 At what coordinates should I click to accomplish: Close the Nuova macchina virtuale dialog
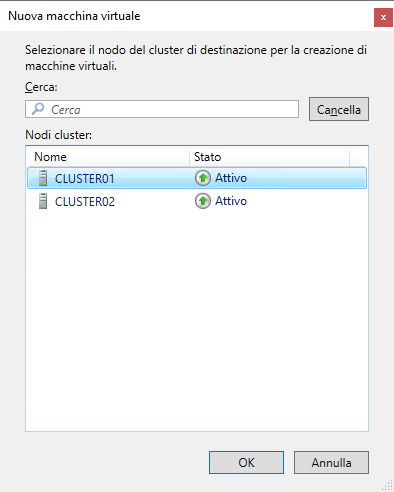383,17
